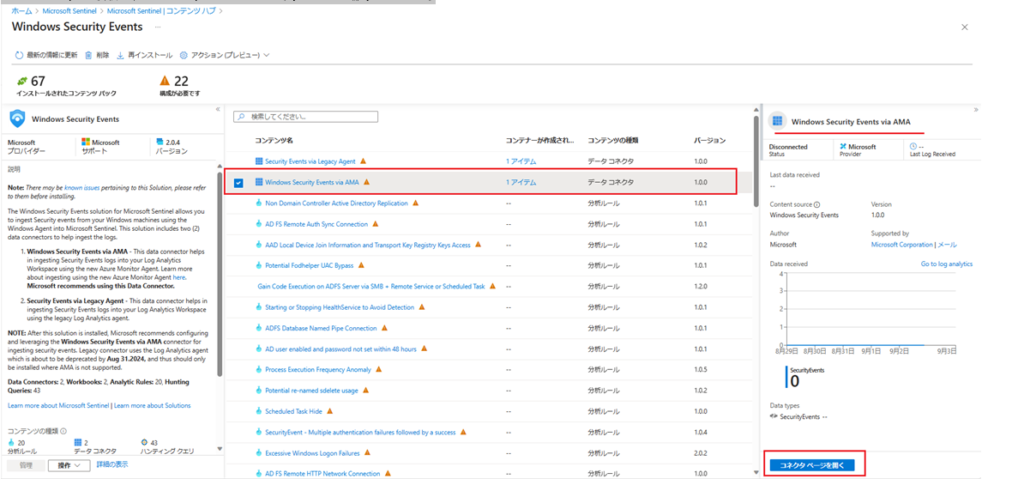This screenshot has height=479, width=1024.
Task: Uncheck the Windows Security Events via AMA checkbox
Action: [238, 183]
